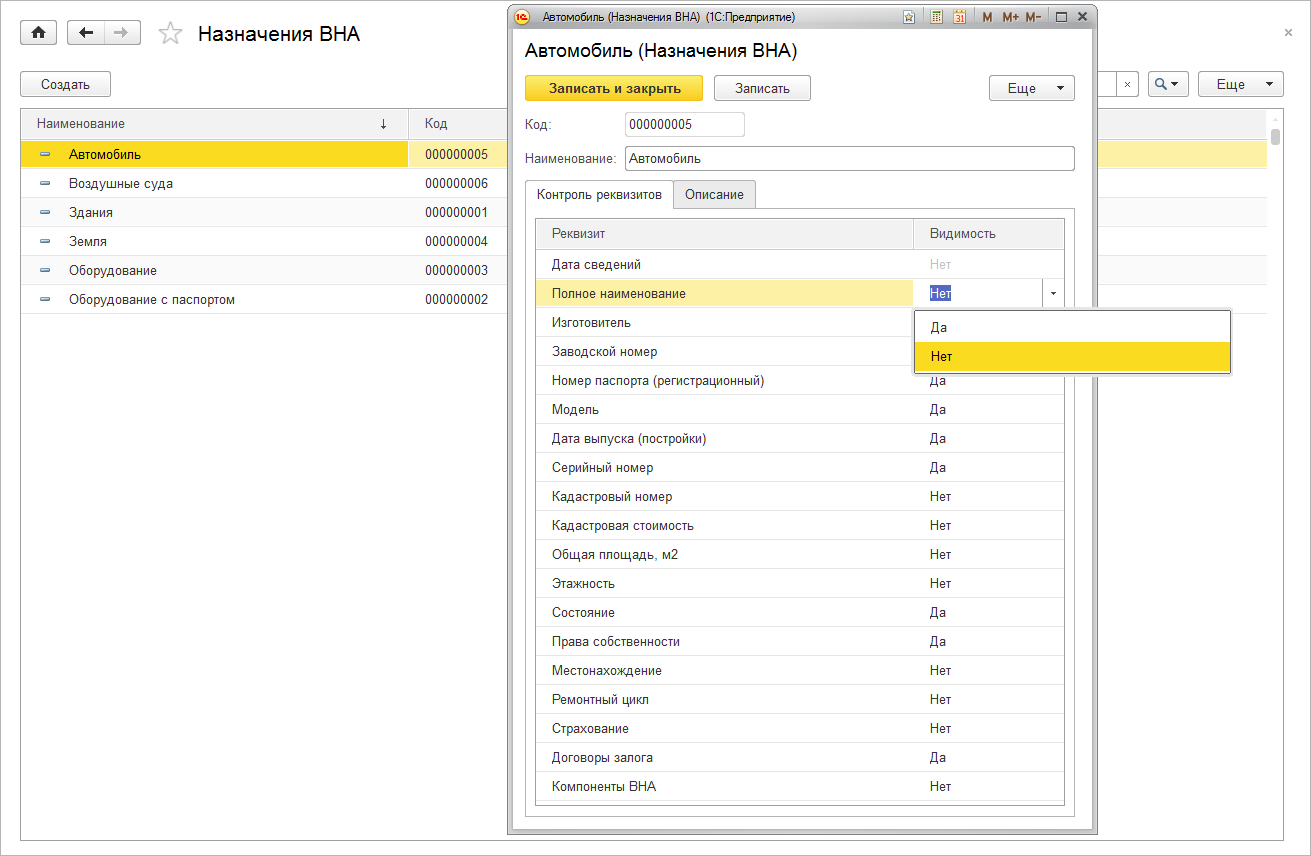Go back with the left arrow button
Viewport: 1311px width, 856px height.
click(x=86, y=33)
